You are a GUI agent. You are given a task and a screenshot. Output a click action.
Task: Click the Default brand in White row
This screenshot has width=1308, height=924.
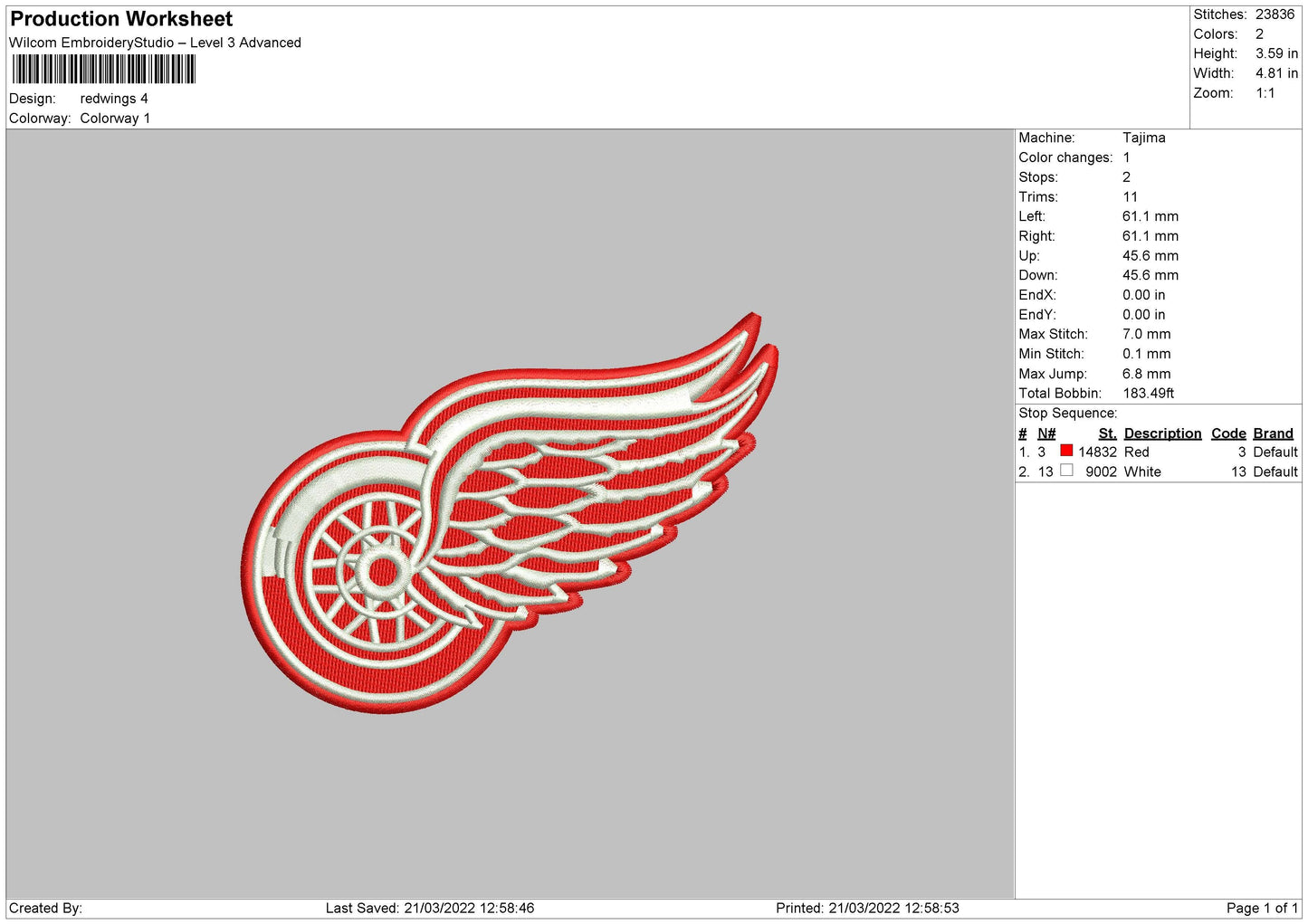1275,472
